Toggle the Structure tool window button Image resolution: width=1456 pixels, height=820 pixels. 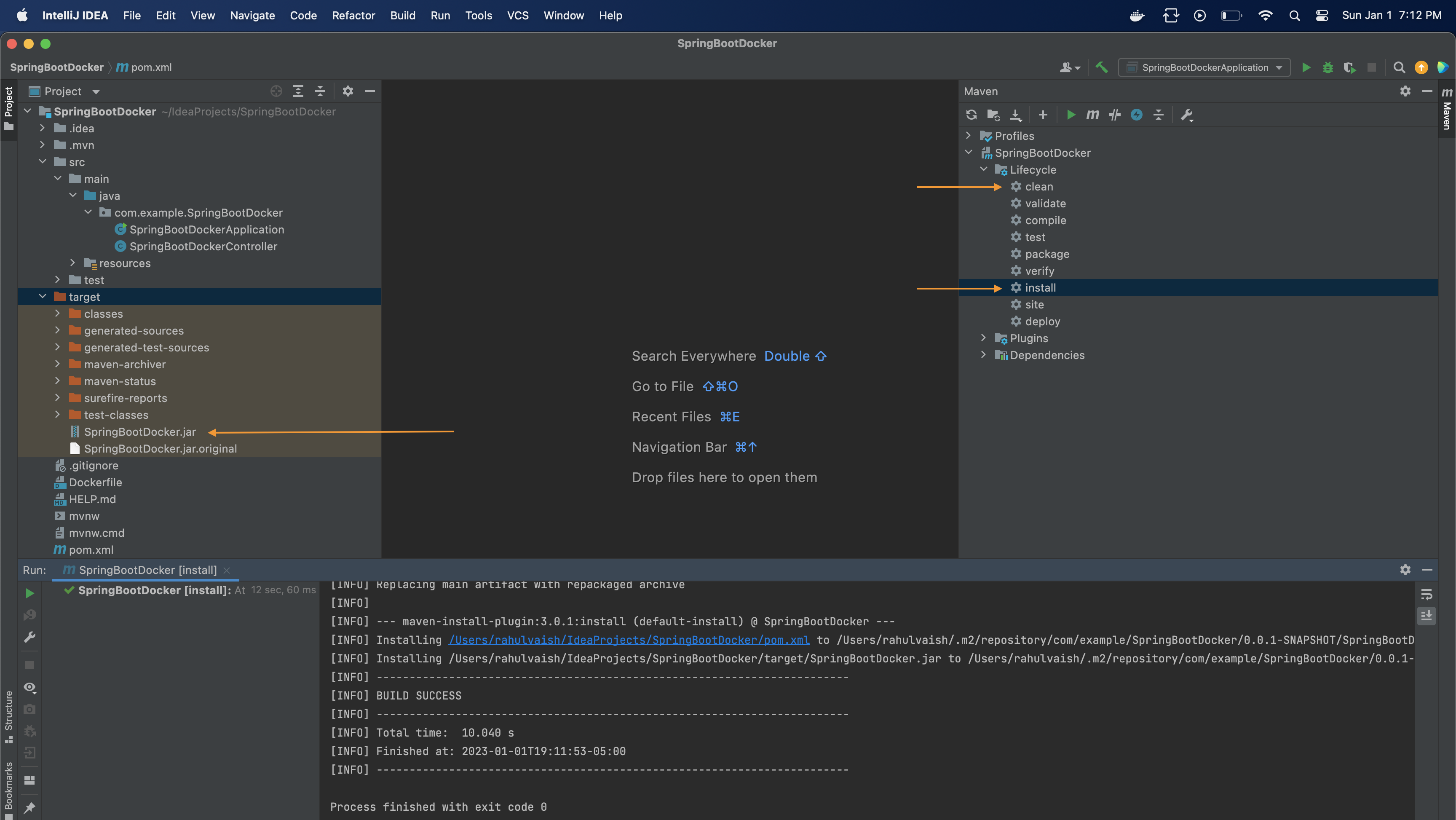[8, 717]
